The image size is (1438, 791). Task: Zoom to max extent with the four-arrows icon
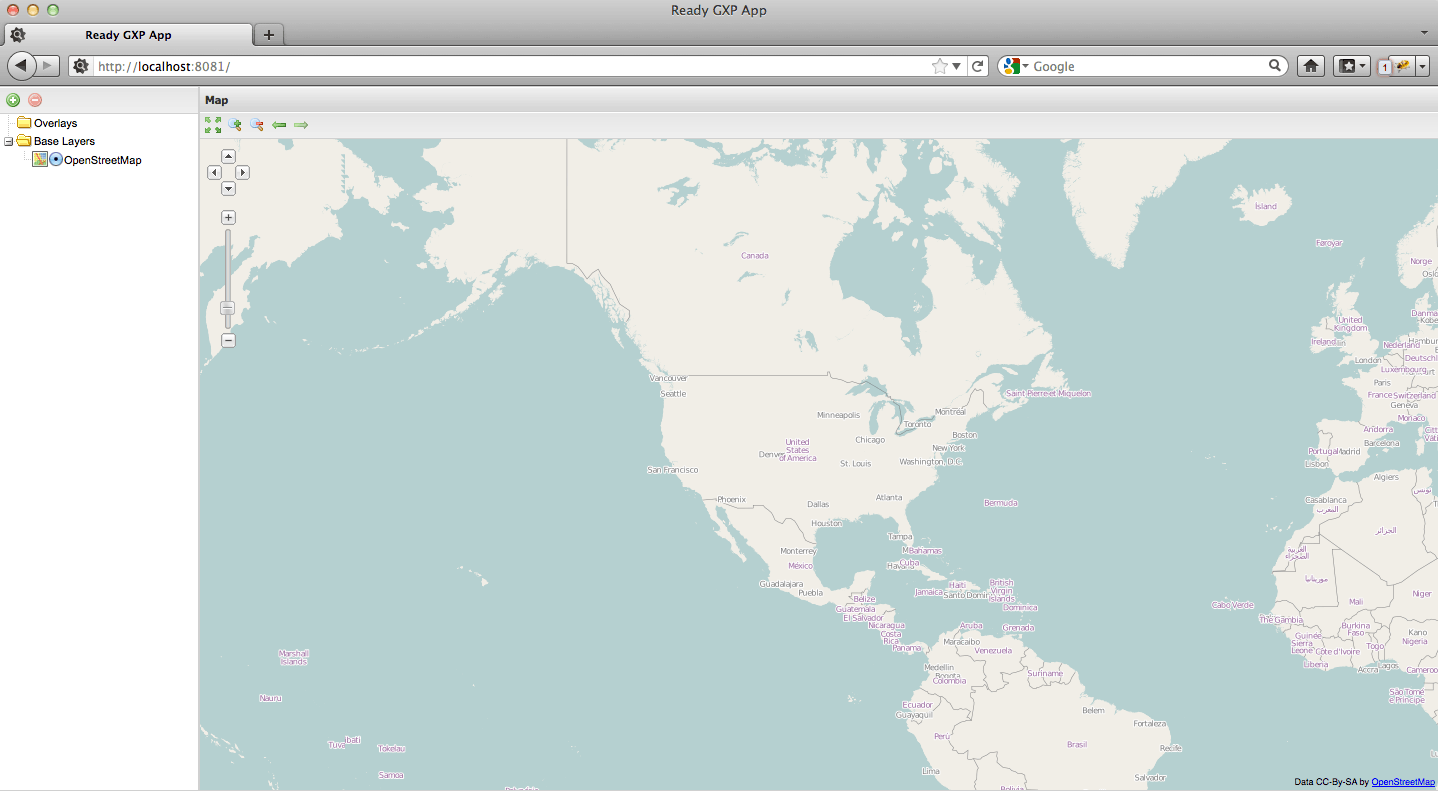pyautogui.click(x=213, y=125)
